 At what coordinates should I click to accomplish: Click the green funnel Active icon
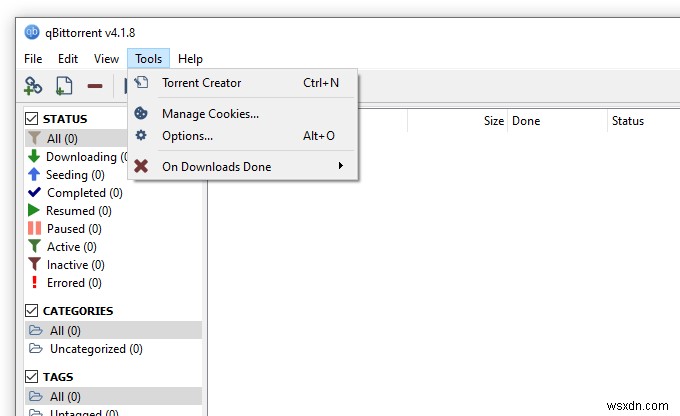pyautogui.click(x=34, y=246)
